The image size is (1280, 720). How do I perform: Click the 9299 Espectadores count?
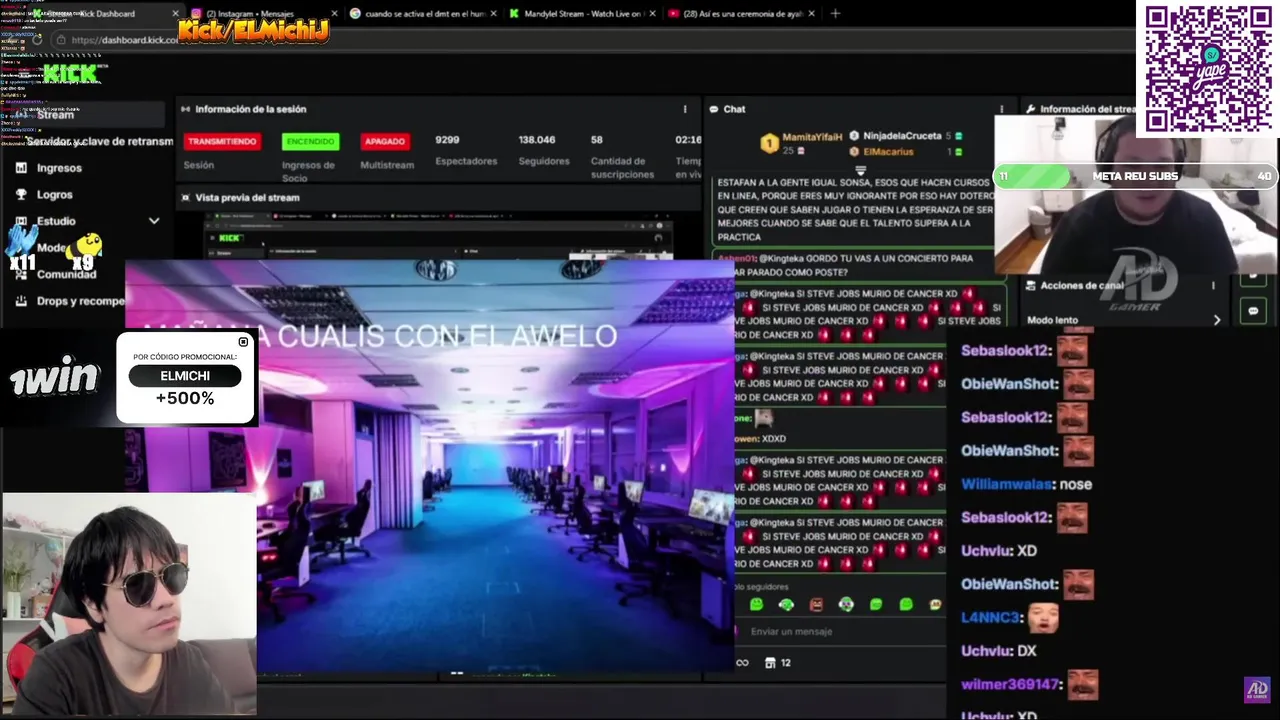coord(447,140)
